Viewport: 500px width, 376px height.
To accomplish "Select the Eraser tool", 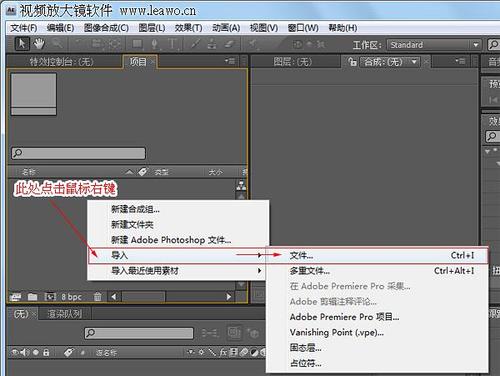I will tap(230, 44).
